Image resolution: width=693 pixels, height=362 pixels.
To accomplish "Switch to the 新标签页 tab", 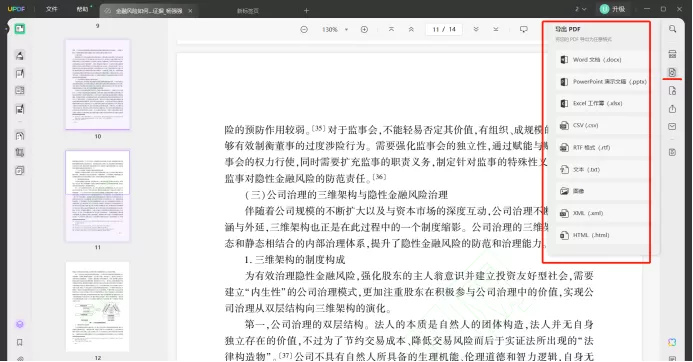I will (x=248, y=11).
